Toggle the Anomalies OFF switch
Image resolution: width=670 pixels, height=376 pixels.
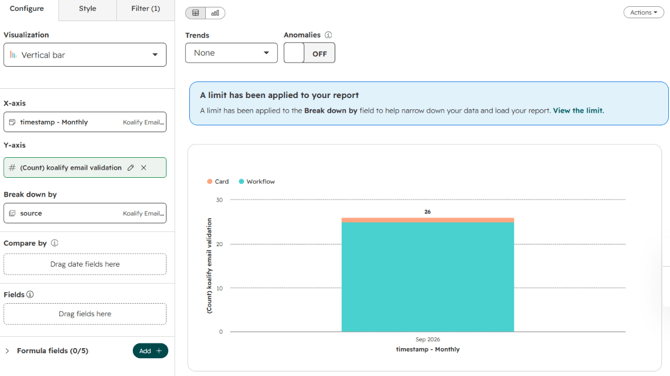(x=309, y=53)
